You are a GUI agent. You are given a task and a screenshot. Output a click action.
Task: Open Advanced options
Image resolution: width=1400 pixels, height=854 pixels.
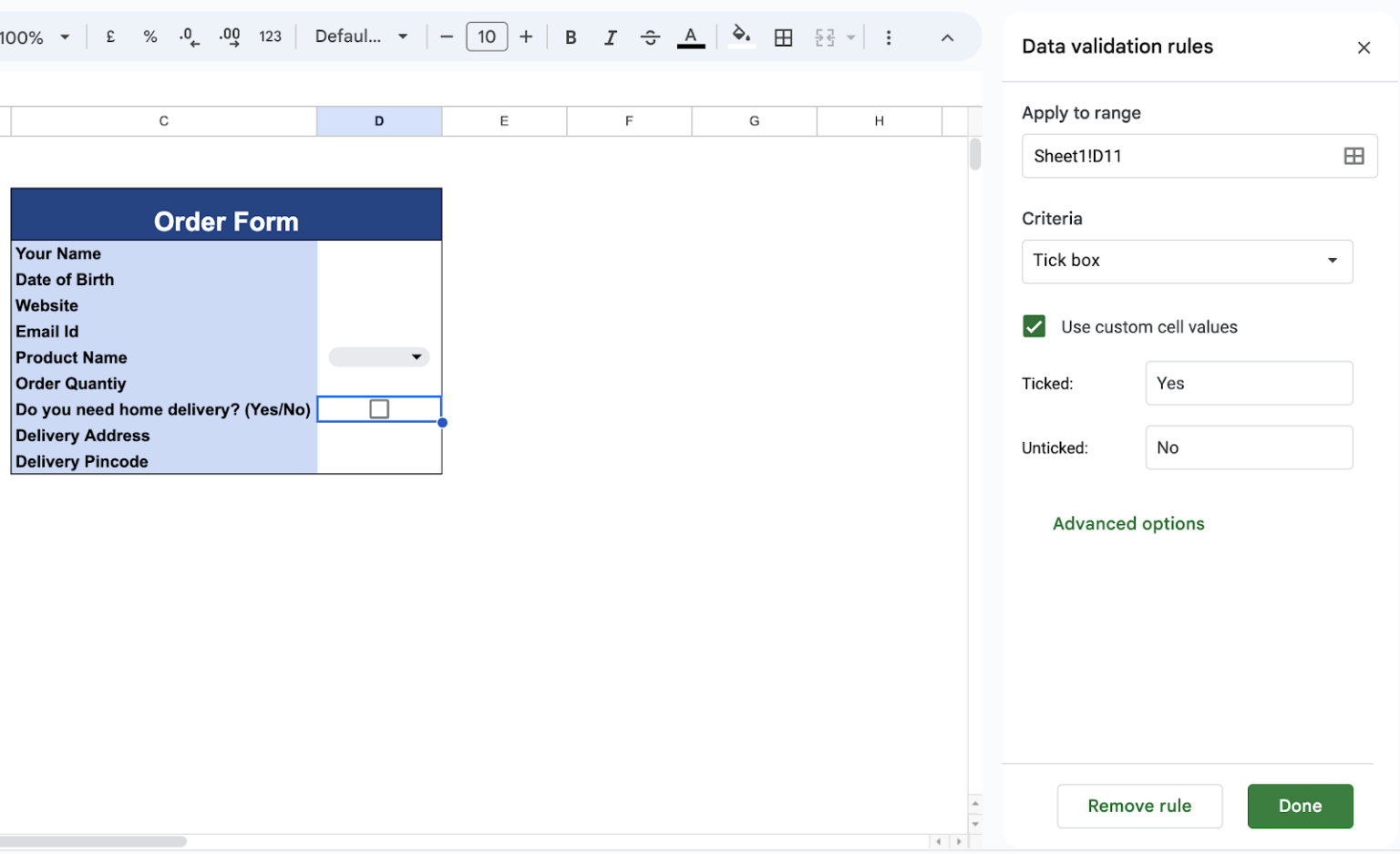coord(1128,523)
